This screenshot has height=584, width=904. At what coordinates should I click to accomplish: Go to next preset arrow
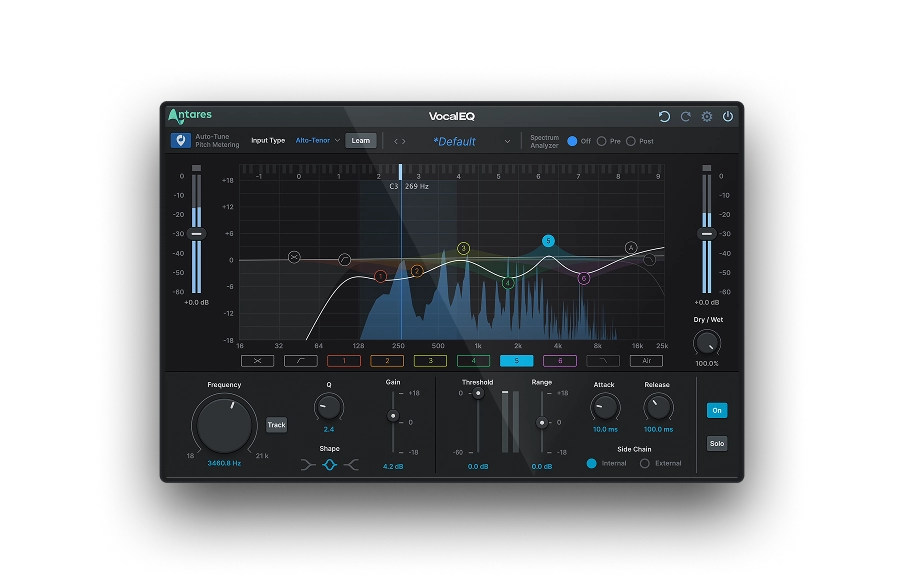pyautogui.click(x=404, y=141)
